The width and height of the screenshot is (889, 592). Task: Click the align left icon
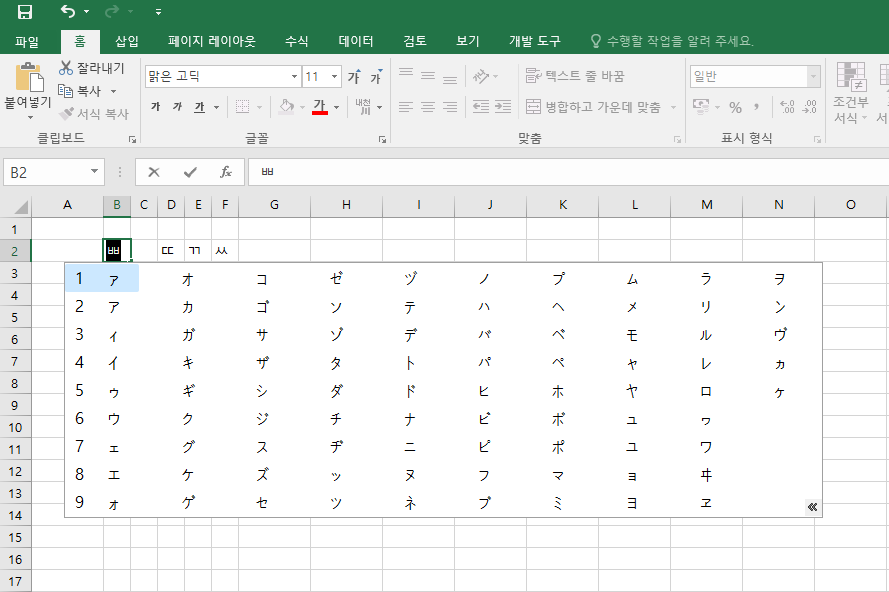(x=406, y=107)
